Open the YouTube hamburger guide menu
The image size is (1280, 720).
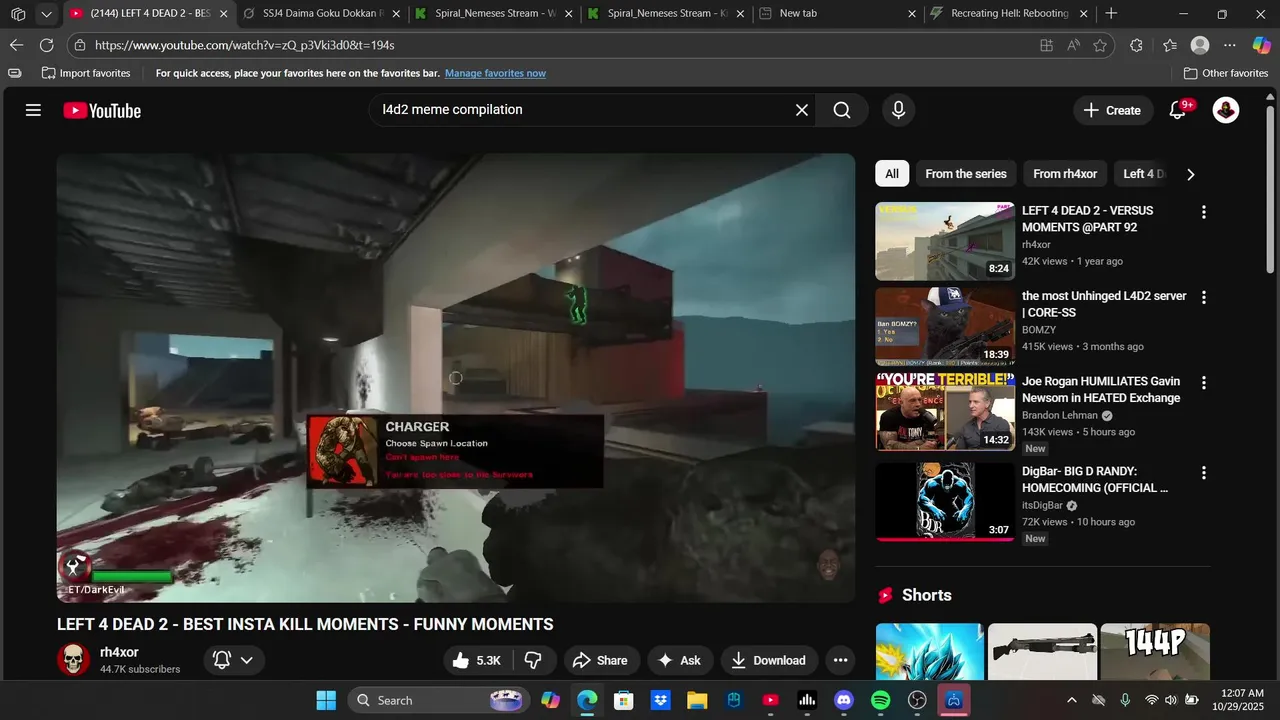(33, 110)
